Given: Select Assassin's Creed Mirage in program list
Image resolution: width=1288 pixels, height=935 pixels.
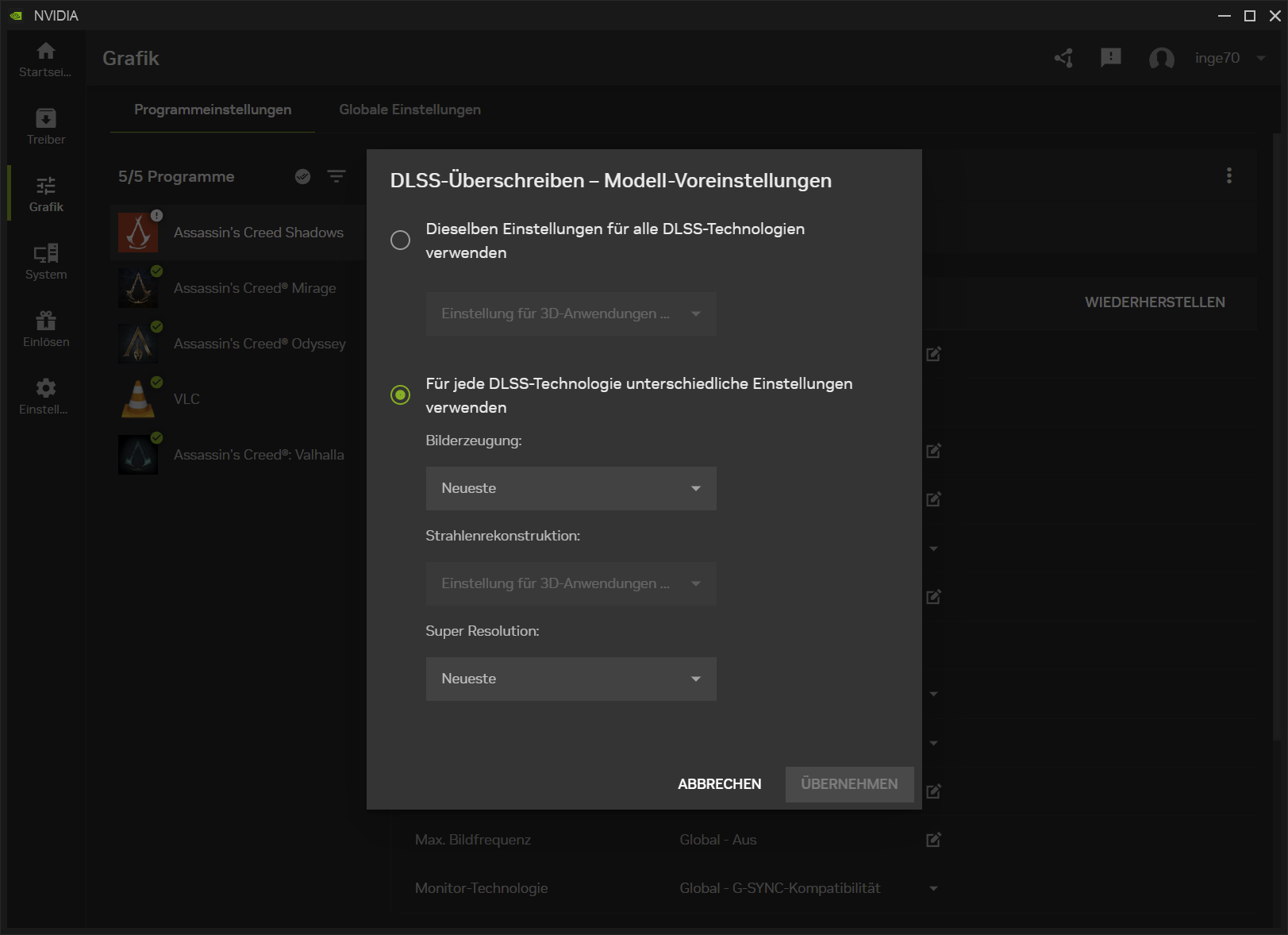Looking at the screenshot, I should click(x=238, y=288).
